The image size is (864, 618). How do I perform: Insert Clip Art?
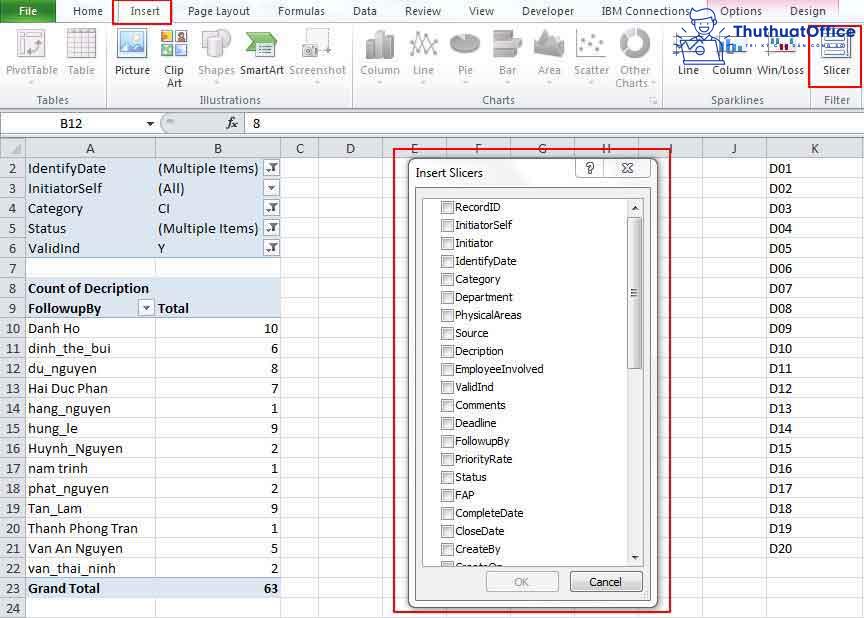(173, 55)
